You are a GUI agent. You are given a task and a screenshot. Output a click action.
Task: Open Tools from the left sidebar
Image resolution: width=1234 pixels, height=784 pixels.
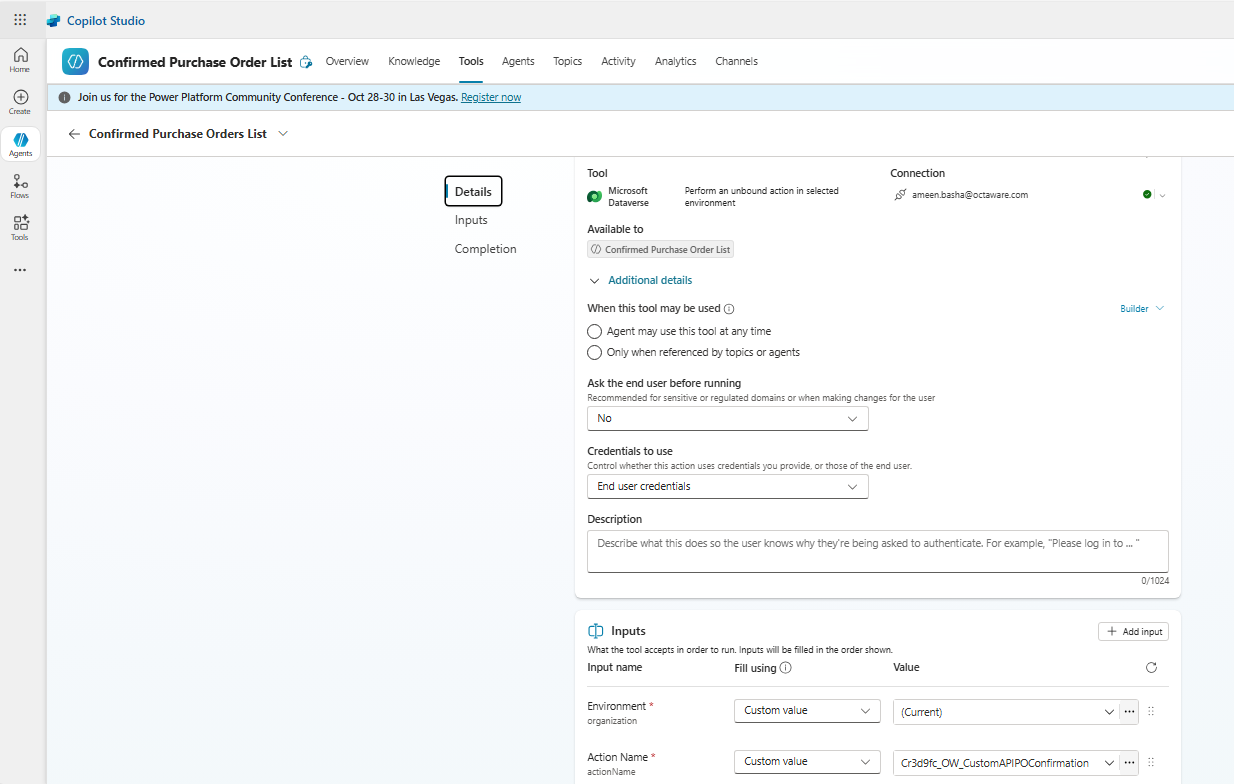(x=20, y=228)
